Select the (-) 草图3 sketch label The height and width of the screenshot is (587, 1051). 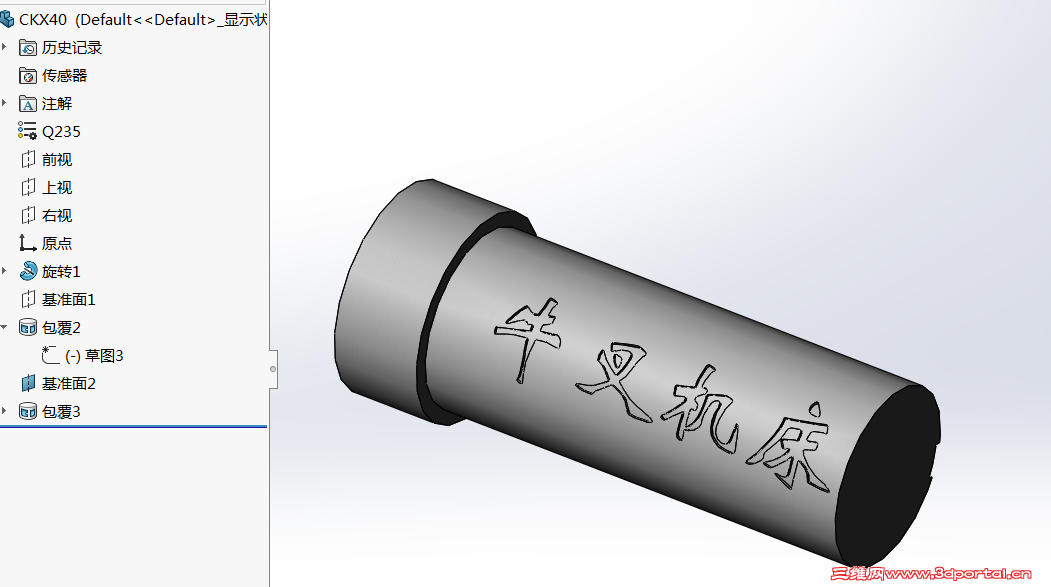(x=95, y=356)
